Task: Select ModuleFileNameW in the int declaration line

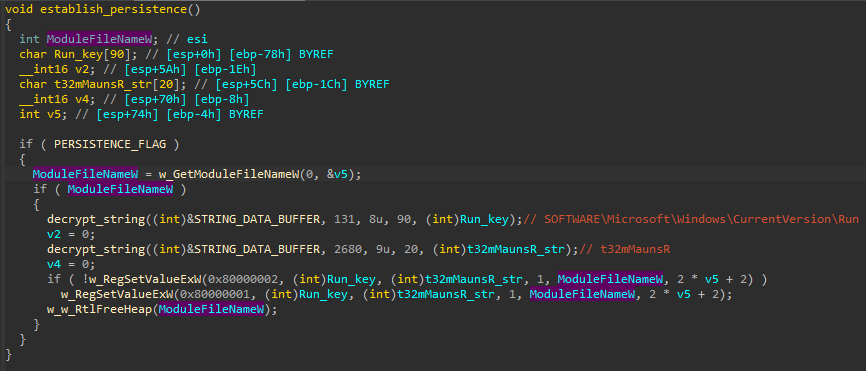Action: pyautogui.click(x=99, y=39)
